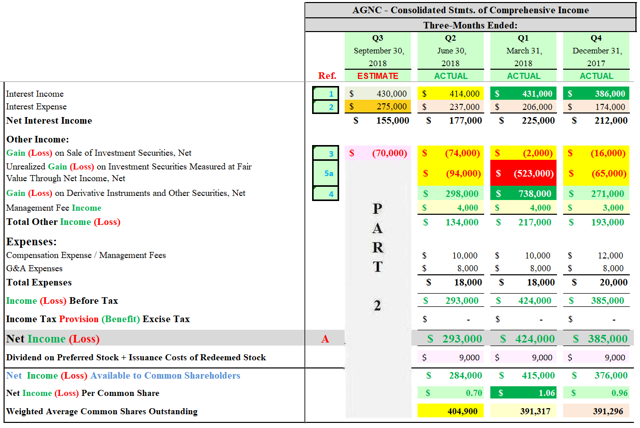Click the AGNC Consolidated Stmts. title header
The width and height of the screenshot is (640, 428).
point(470,10)
